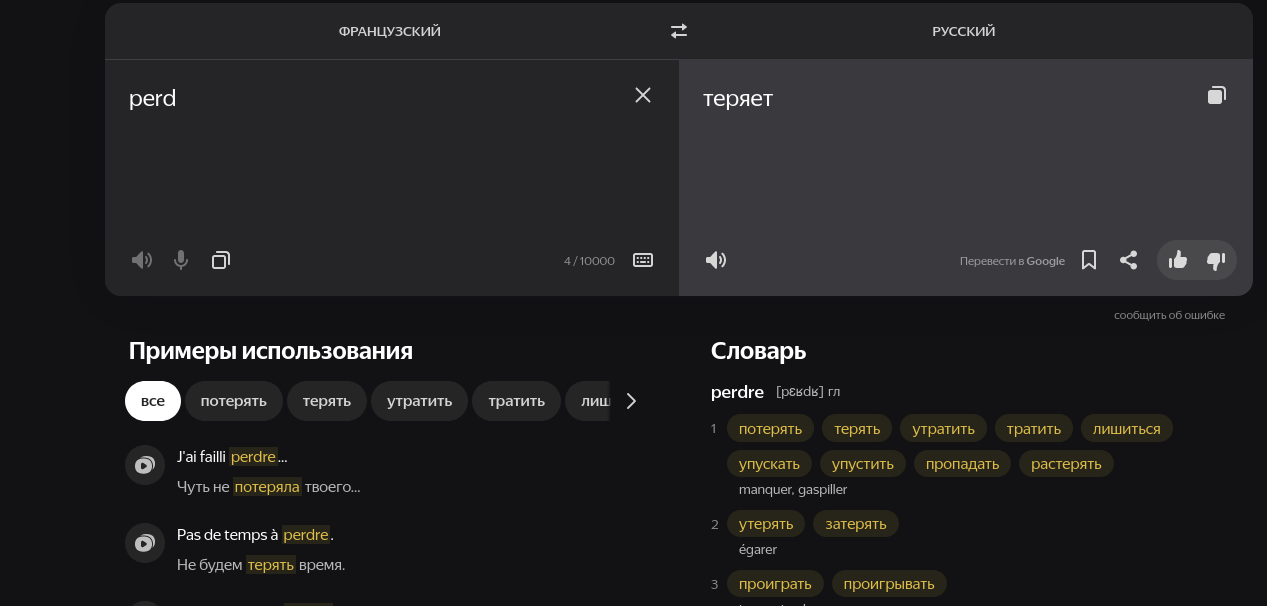
Task: Swap the French and Russian languages
Action: (679, 31)
